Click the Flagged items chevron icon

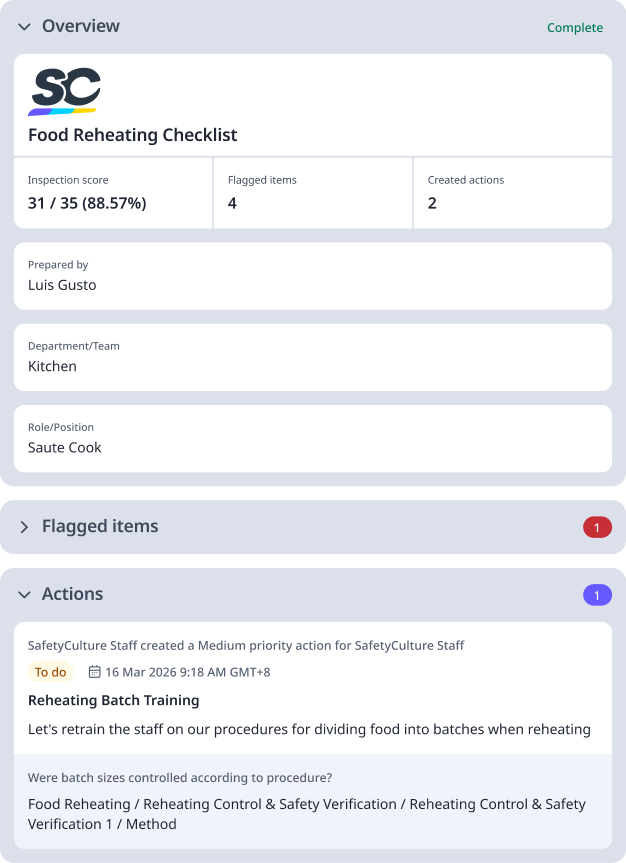(23, 526)
